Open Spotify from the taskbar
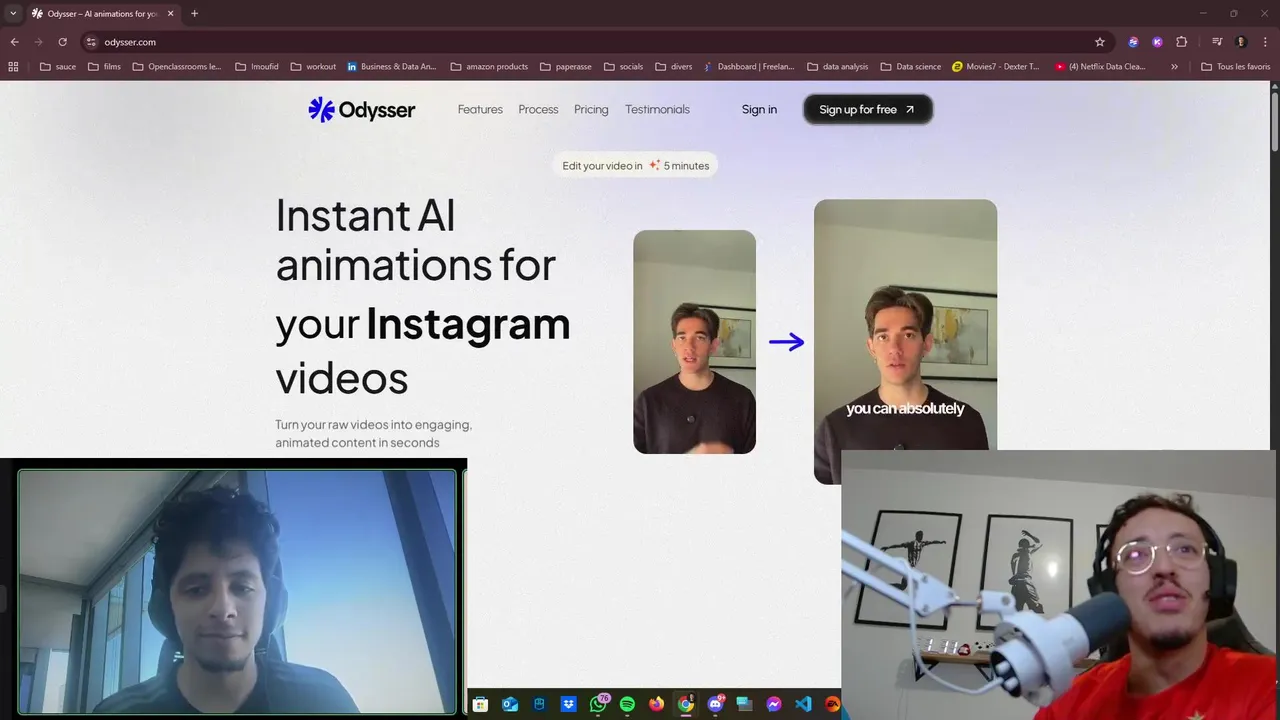Screen dimensions: 1280x720 (x=627, y=704)
